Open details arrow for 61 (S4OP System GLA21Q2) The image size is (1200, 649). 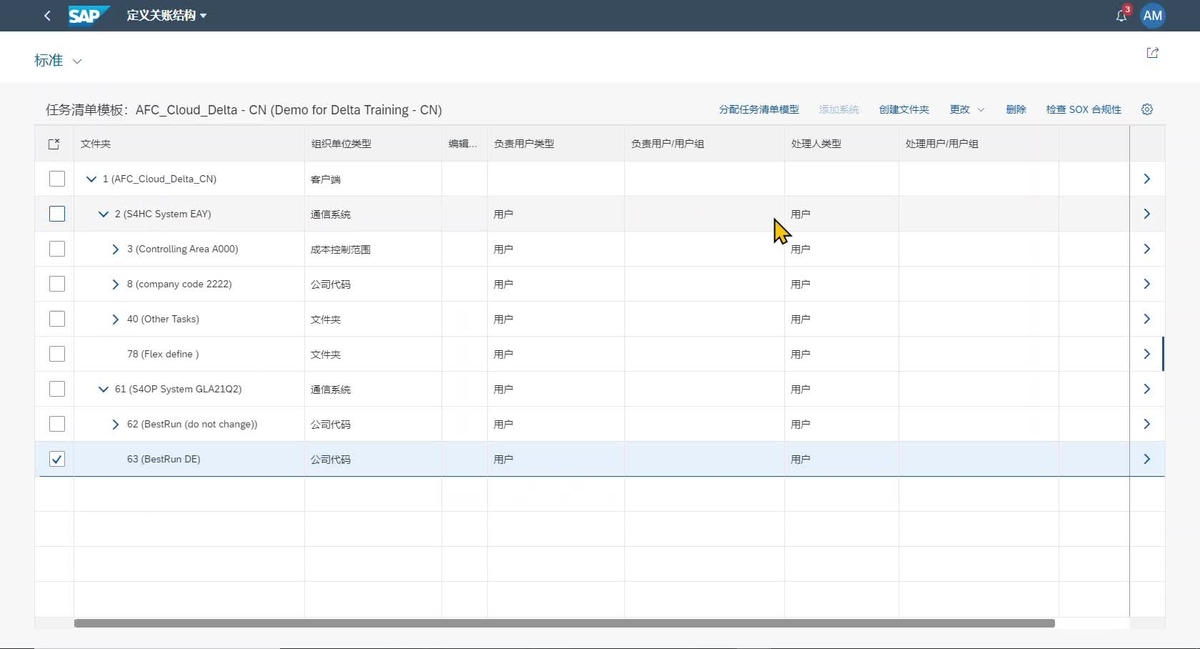click(x=1146, y=389)
